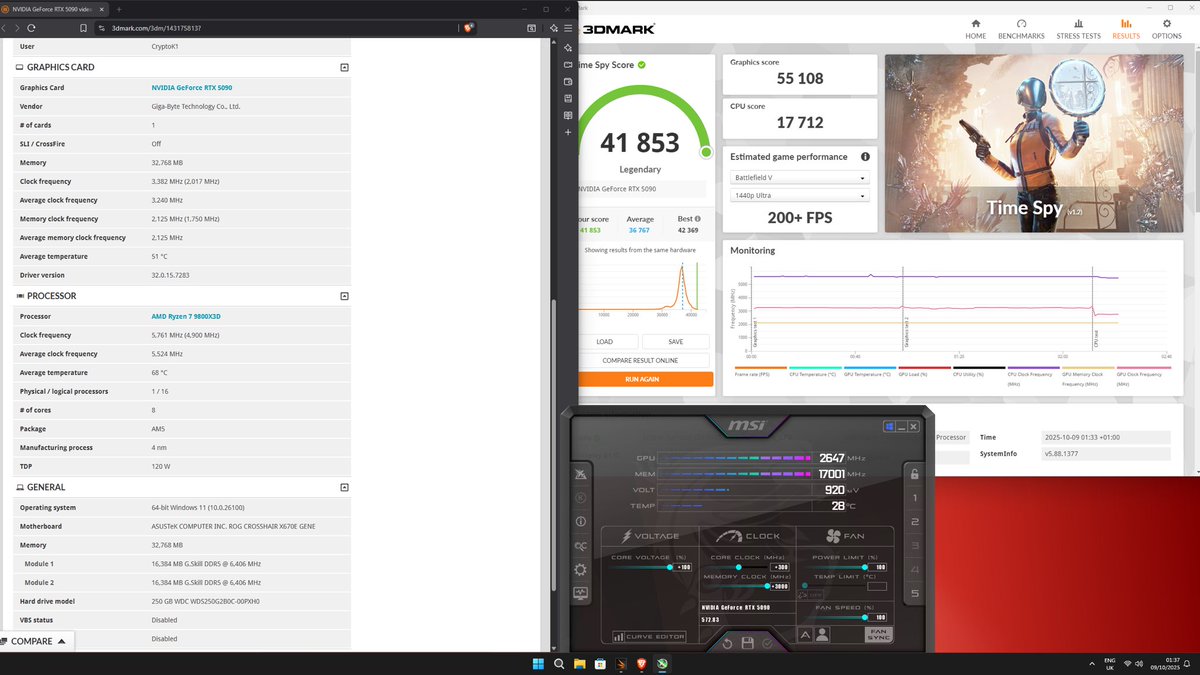Select Afterburner profile slot 1
This screenshot has width=1200, height=675.
coord(914,498)
